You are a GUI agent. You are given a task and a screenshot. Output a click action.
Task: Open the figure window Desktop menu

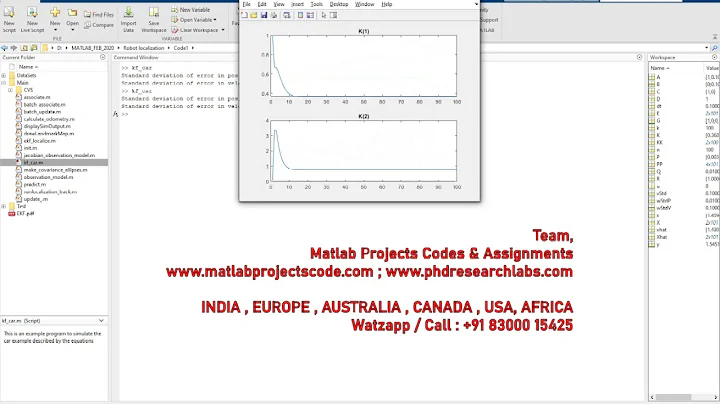click(x=339, y=4)
